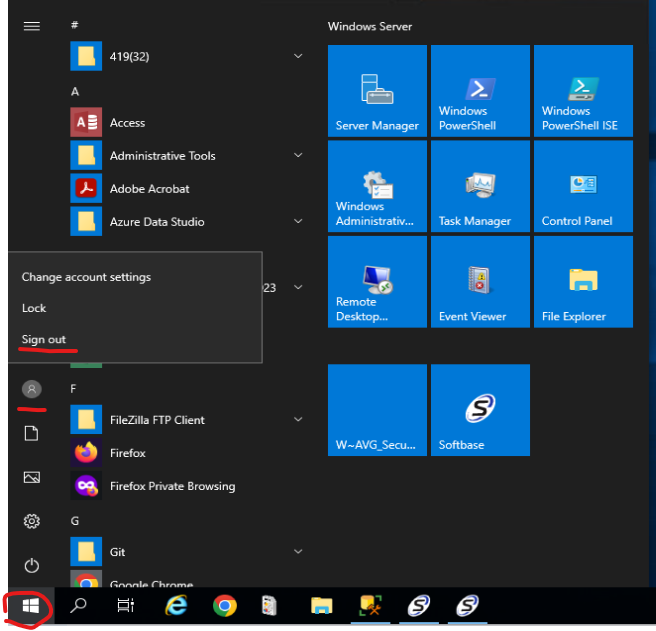Viewport: 656px width, 631px height.
Task: Switch to the first Softbase taskbar window
Action: pyautogui.click(x=419, y=605)
